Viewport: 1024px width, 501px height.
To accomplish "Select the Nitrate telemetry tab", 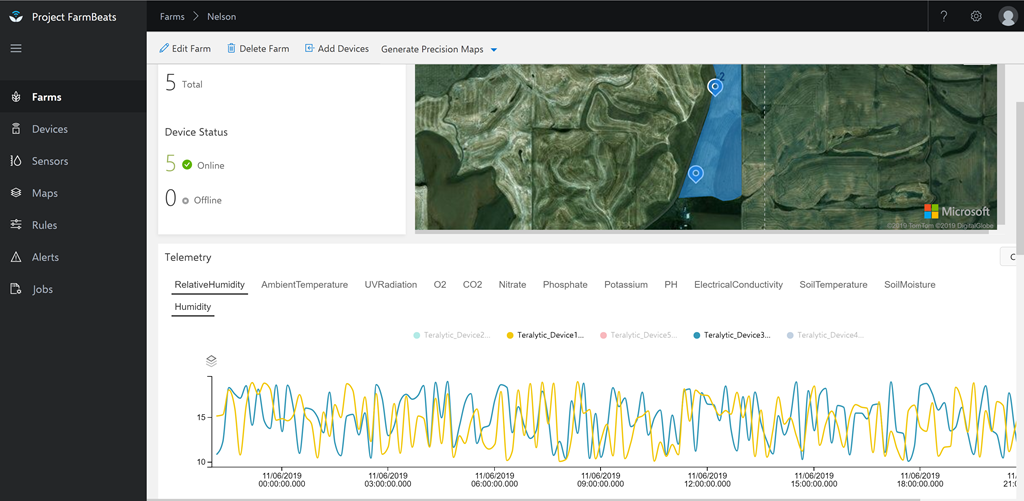I will tap(512, 285).
